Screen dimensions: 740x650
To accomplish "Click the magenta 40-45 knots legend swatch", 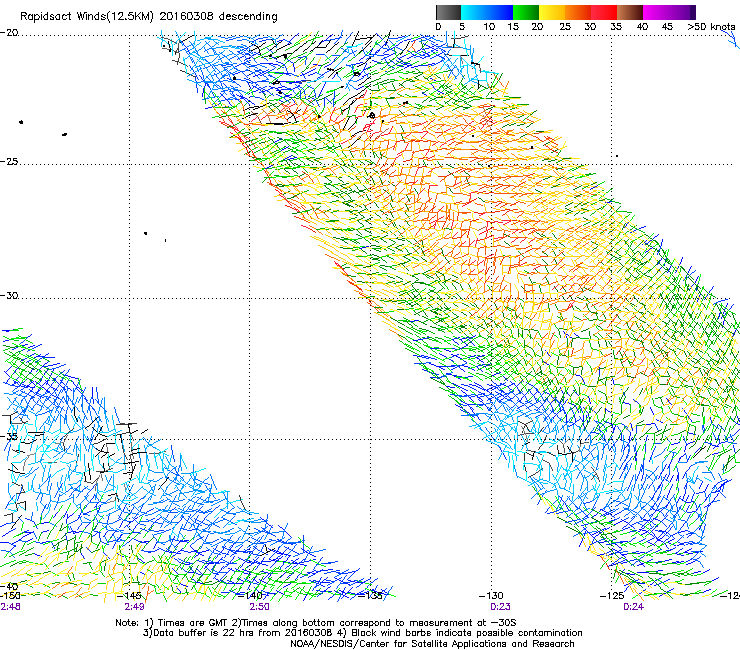I will click(x=656, y=12).
